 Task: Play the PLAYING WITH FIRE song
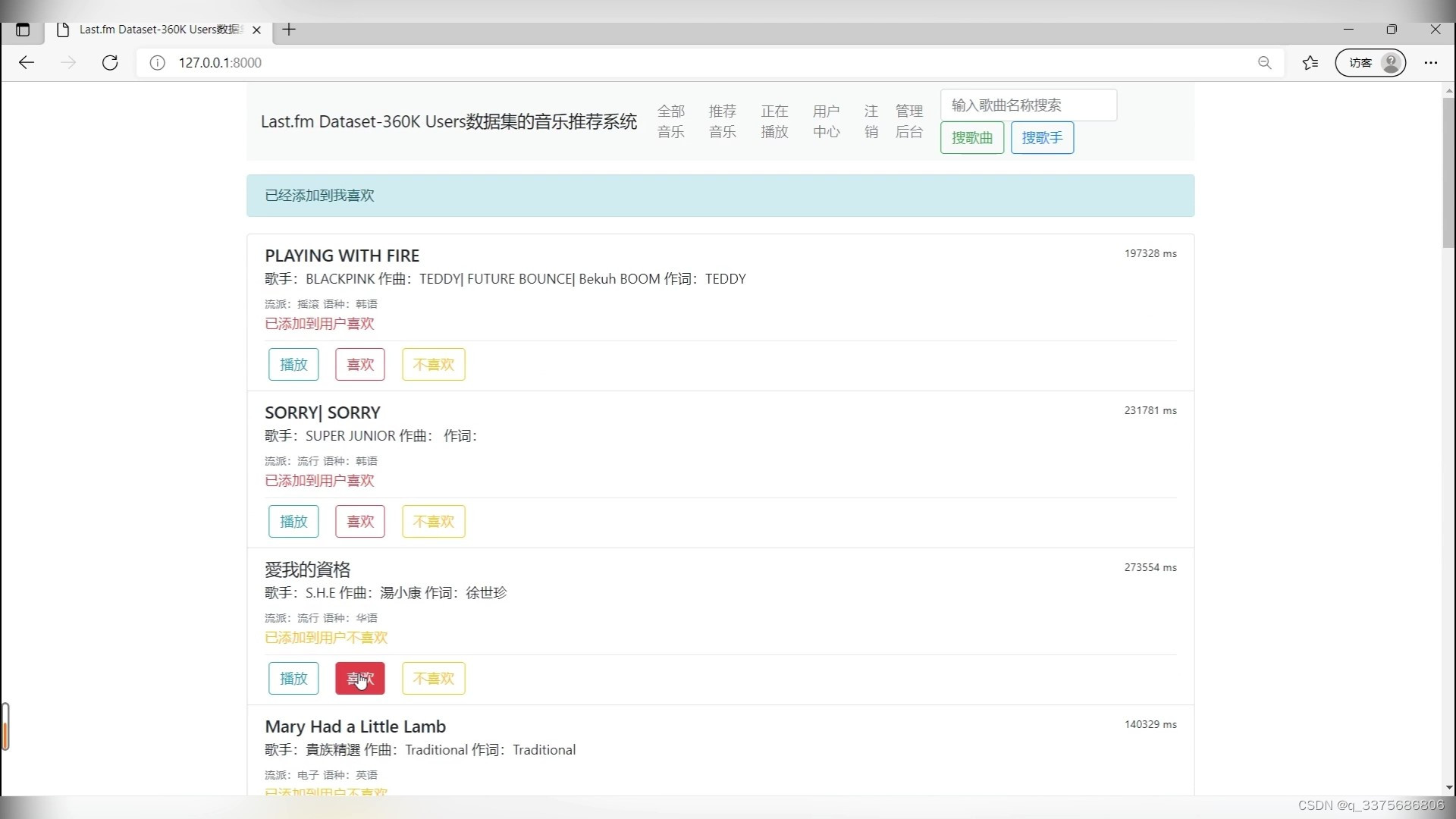pos(293,365)
